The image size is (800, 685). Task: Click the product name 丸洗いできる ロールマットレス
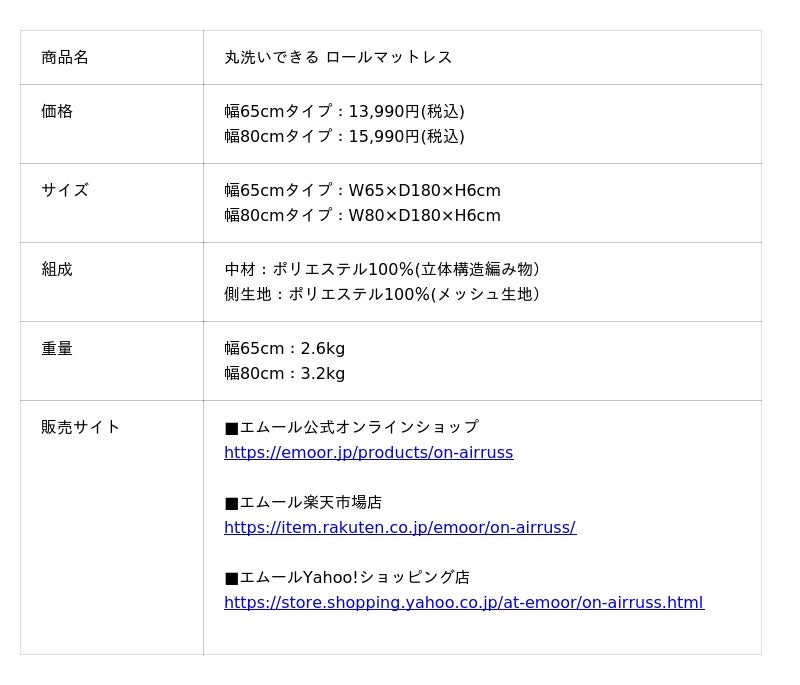pos(338,58)
